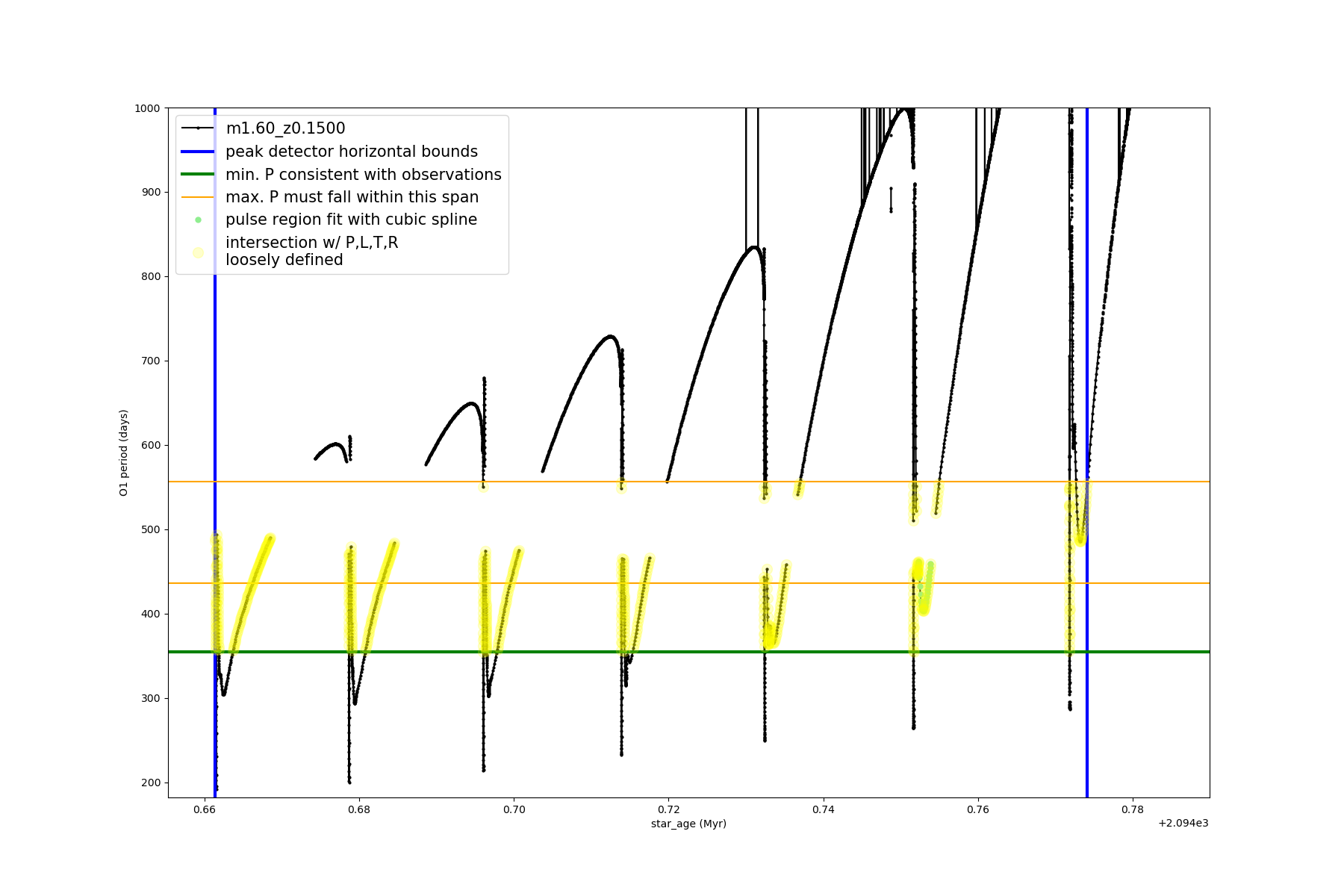Click the min. P consistent with observations legend text
This screenshot has width=1344, height=896.
point(363,175)
